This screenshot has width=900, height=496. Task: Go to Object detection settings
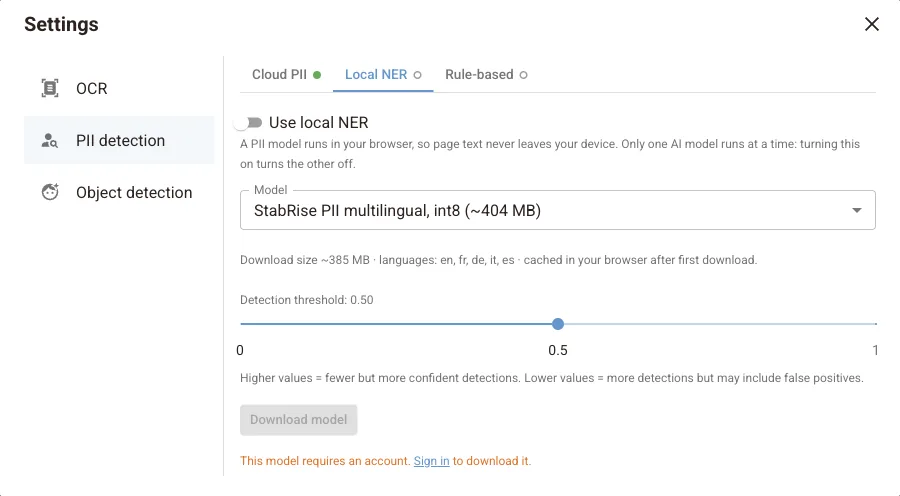click(x=119, y=192)
